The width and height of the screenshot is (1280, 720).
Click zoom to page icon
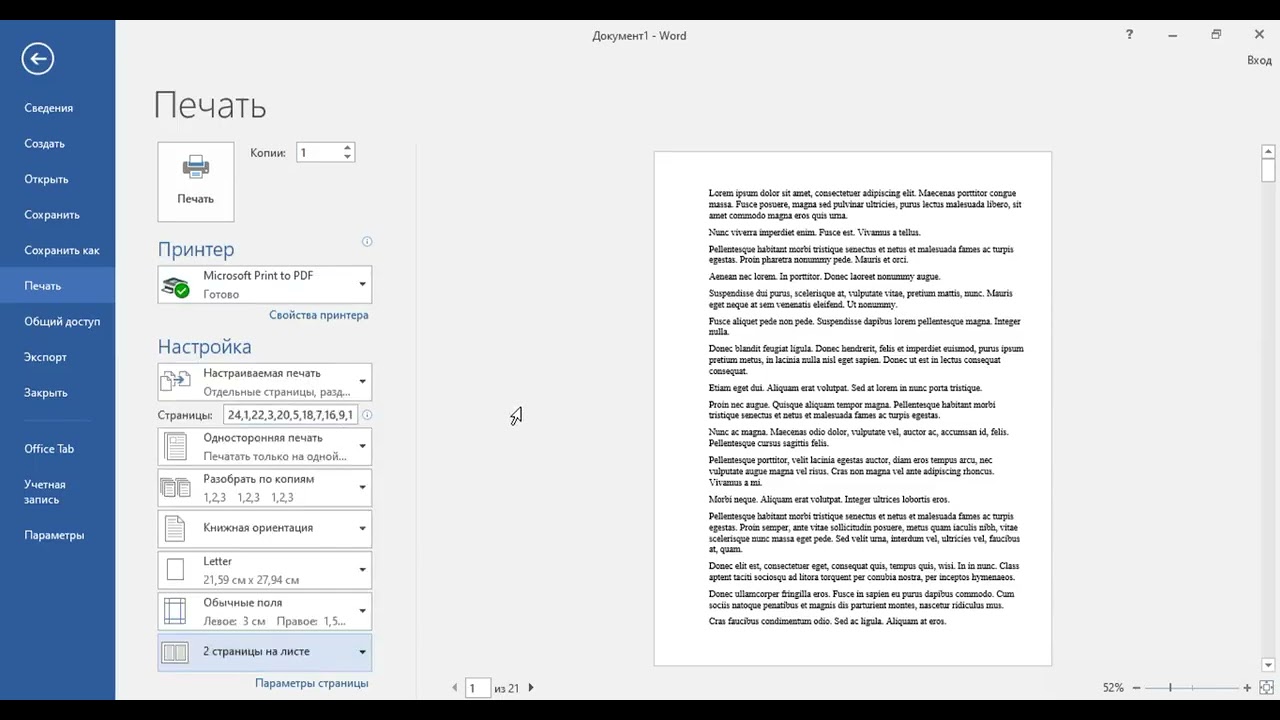(1266, 688)
